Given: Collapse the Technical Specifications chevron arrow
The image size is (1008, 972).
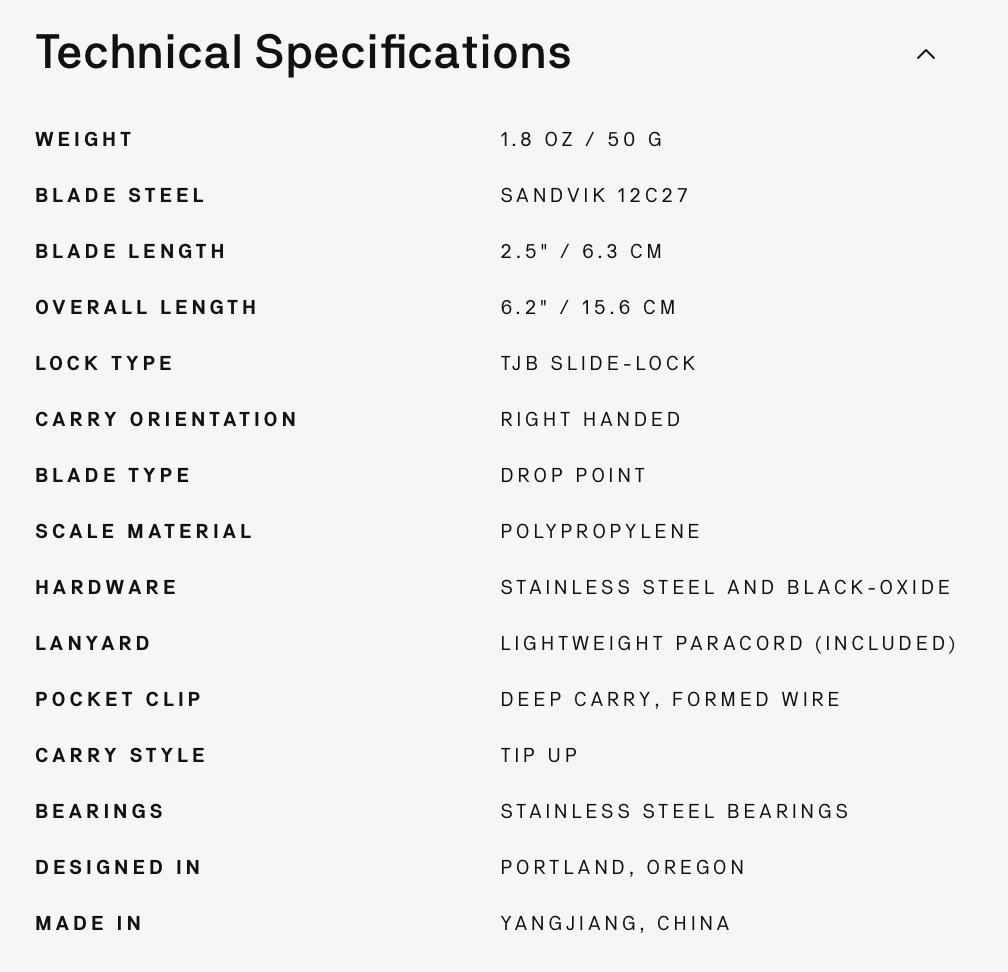Looking at the screenshot, I should pyautogui.click(x=926, y=54).
